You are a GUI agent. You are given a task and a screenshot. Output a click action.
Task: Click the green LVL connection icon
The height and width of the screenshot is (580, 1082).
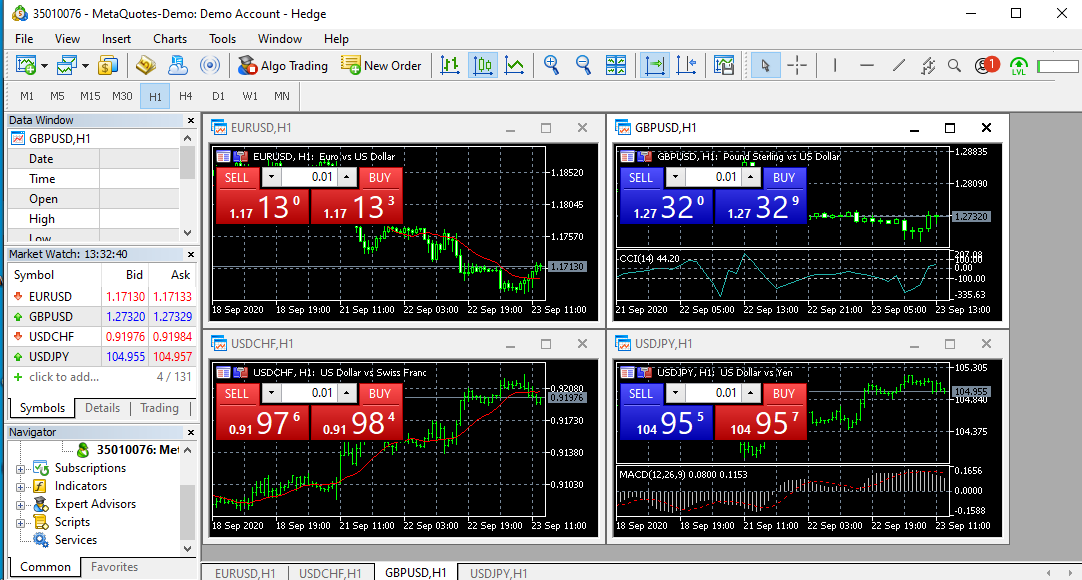(x=1019, y=66)
